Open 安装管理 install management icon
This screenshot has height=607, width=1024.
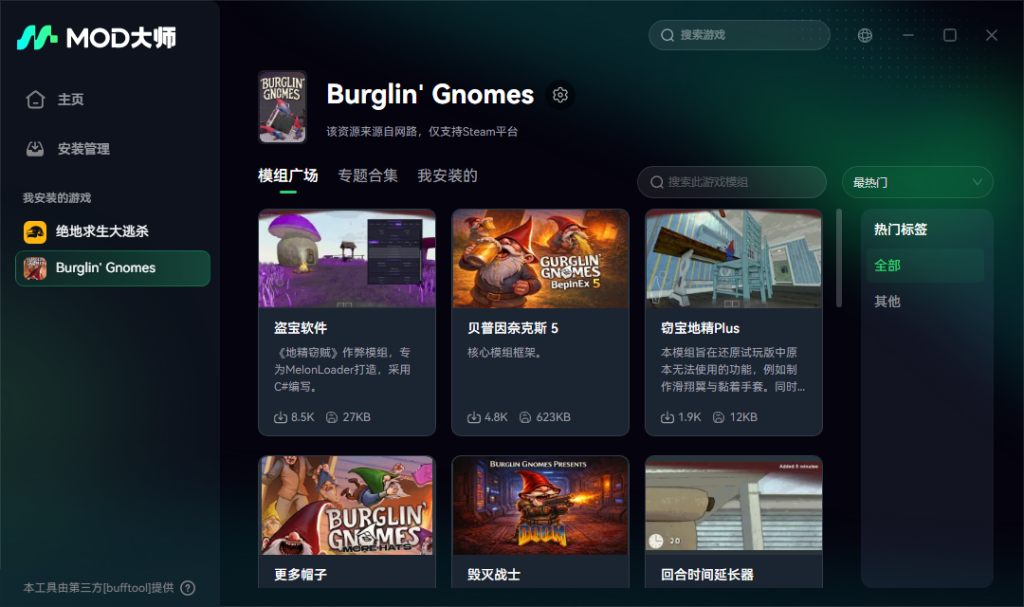pyautogui.click(x=36, y=149)
